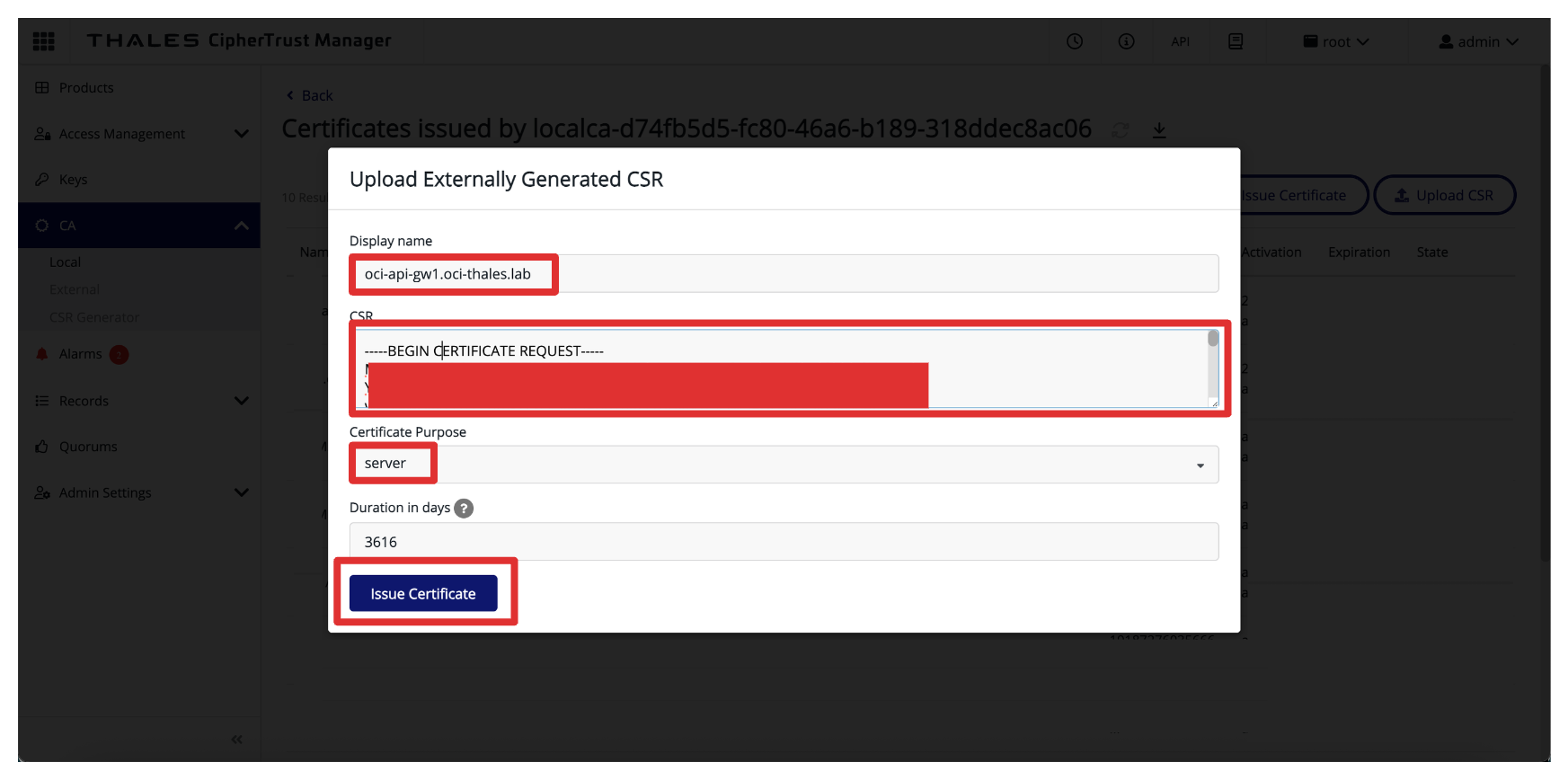
Task: Click the refresh icon beside the title
Action: point(1121,130)
